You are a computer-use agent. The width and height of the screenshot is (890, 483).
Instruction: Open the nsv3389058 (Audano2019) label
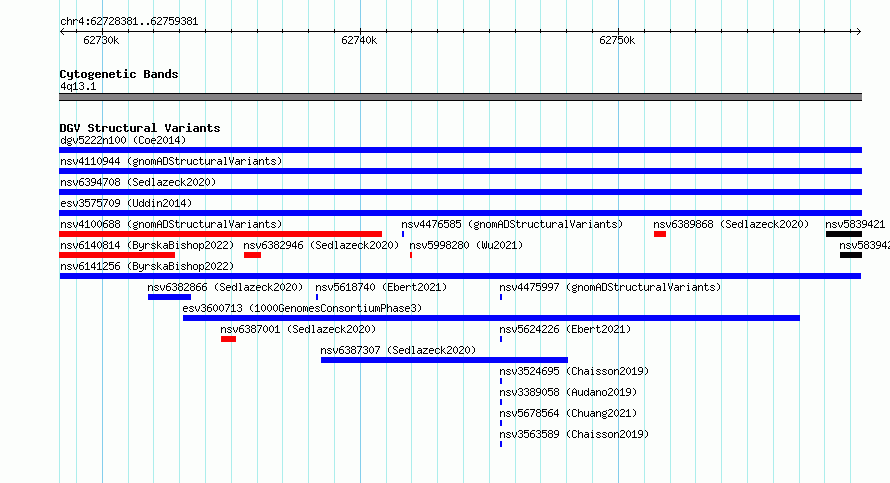click(568, 392)
